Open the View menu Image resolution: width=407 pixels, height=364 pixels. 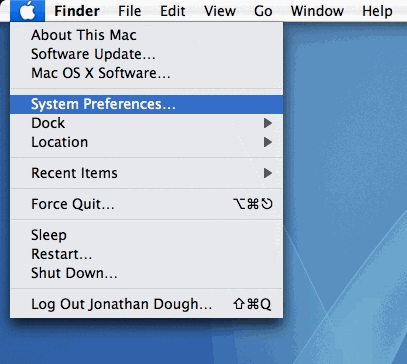point(220,11)
